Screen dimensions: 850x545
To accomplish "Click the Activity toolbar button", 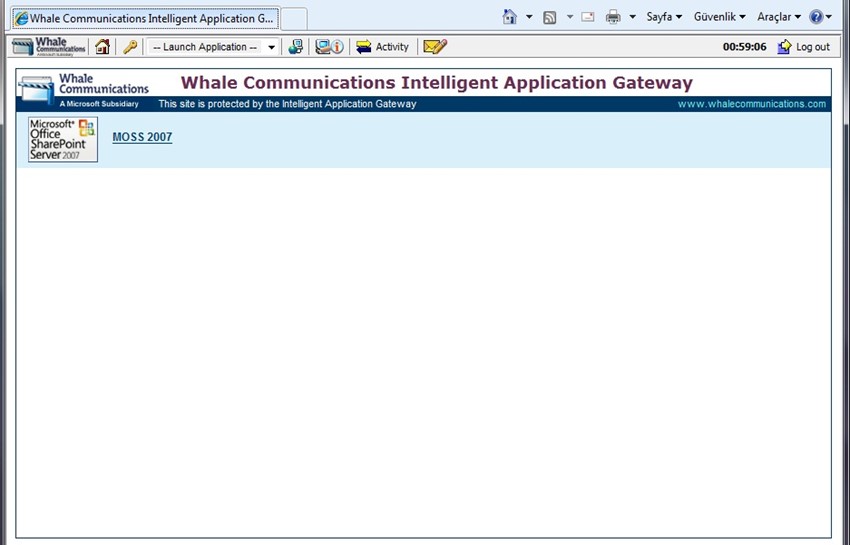I will (382, 47).
